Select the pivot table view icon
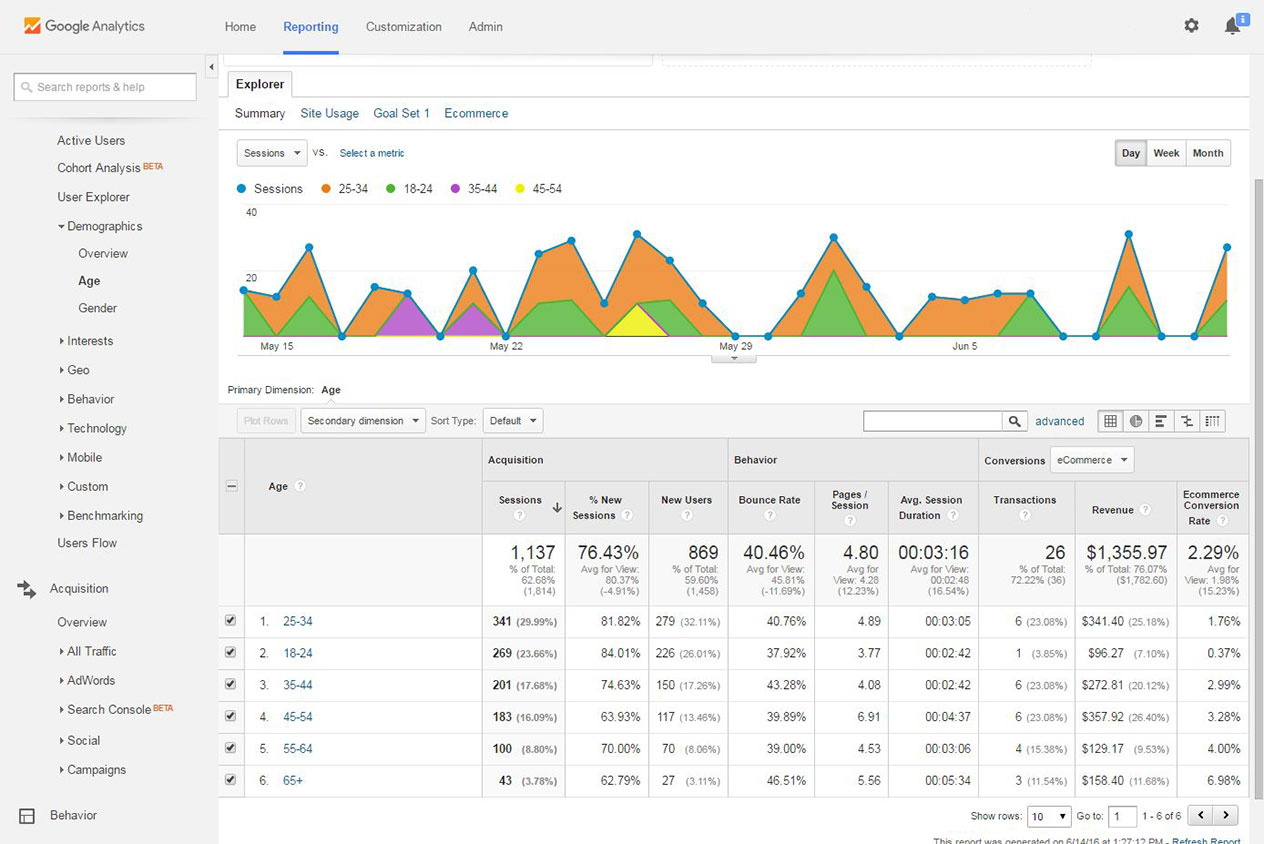This screenshot has width=1264, height=844. tap(1212, 421)
